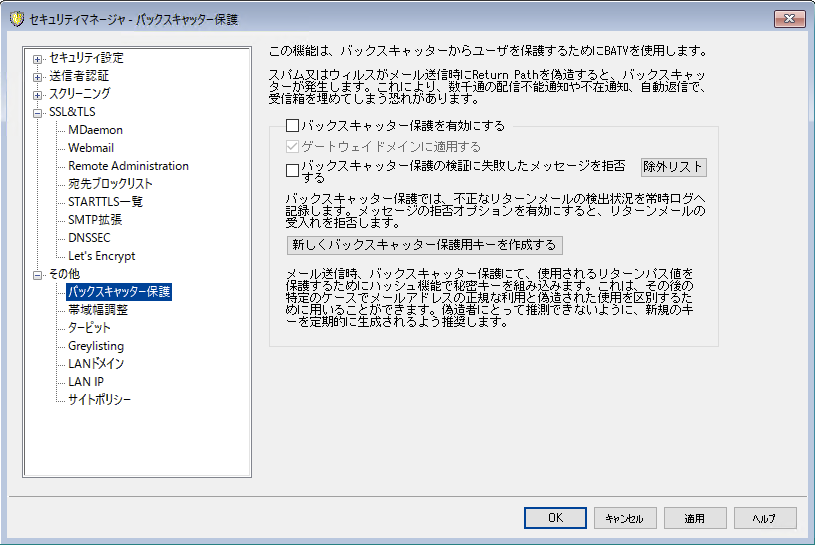
Task: Open MDaemon under SSL&TLS
Action: pyautogui.click(x=96, y=130)
